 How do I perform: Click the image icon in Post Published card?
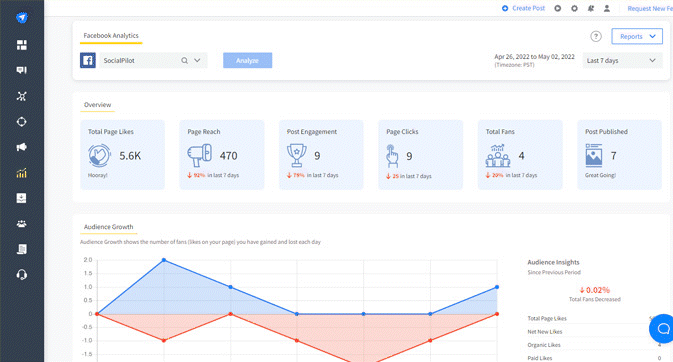(x=594, y=155)
